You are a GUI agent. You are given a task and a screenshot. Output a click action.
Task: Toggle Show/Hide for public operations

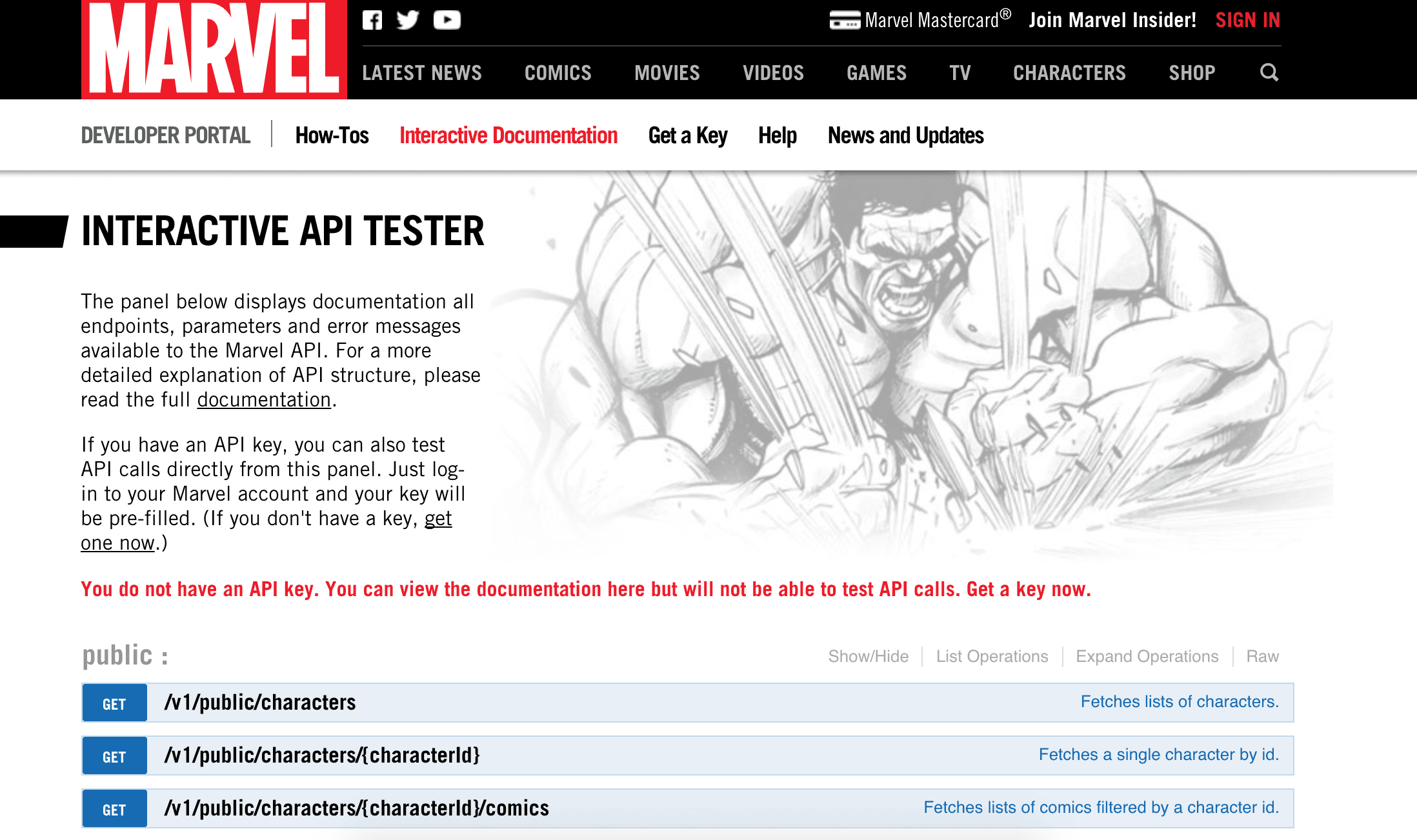click(868, 656)
